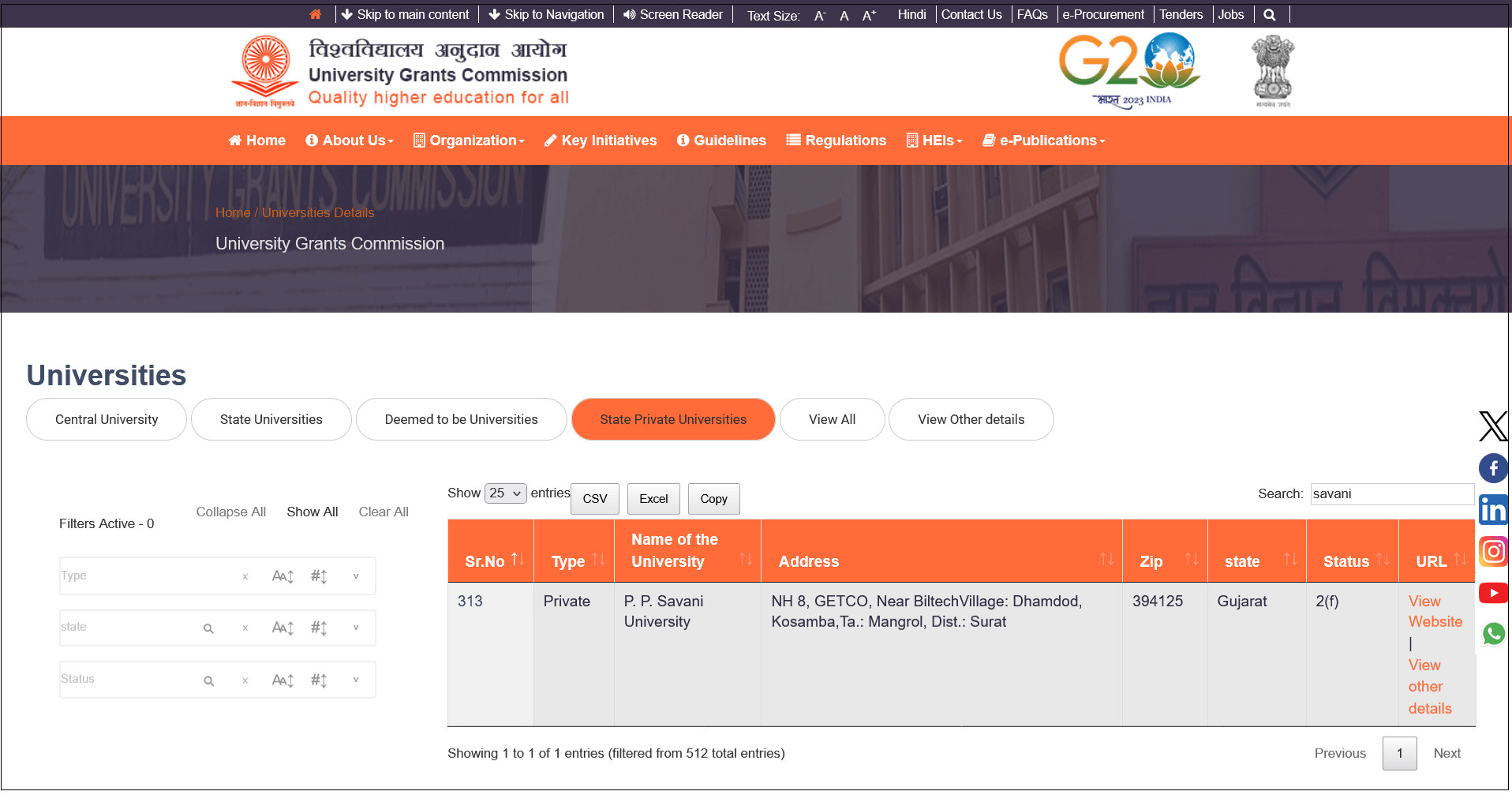Click search icon in Status filter
The height and width of the screenshot is (795, 1512).
tap(208, 681)
